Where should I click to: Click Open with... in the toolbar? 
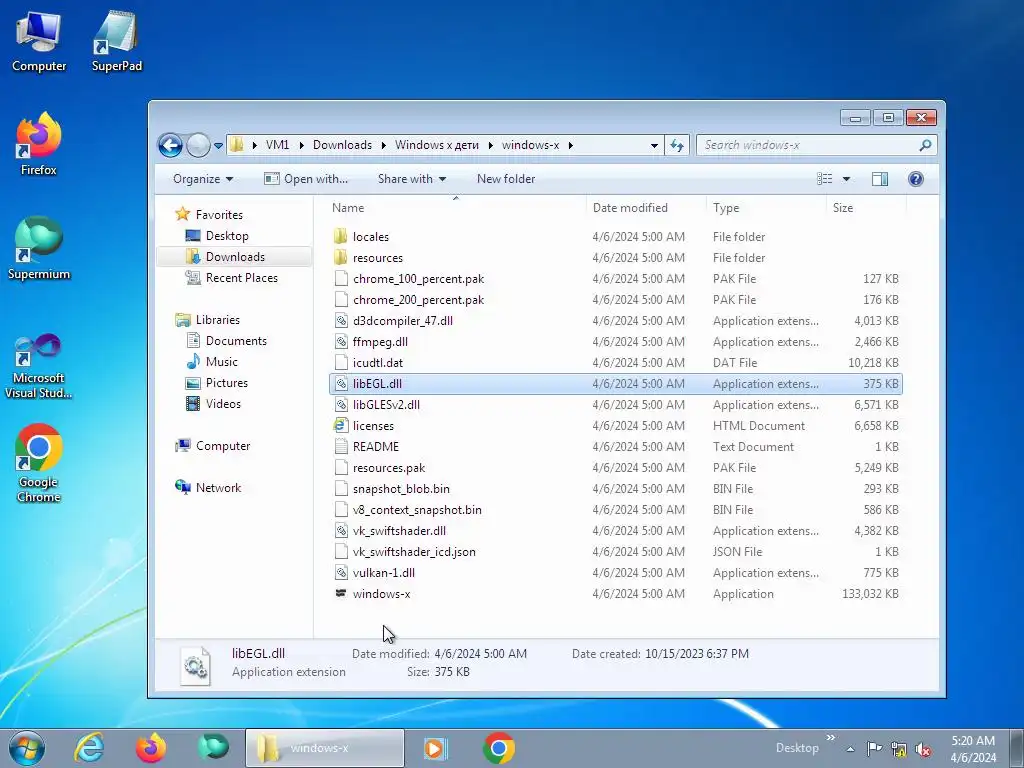(306, 179)
